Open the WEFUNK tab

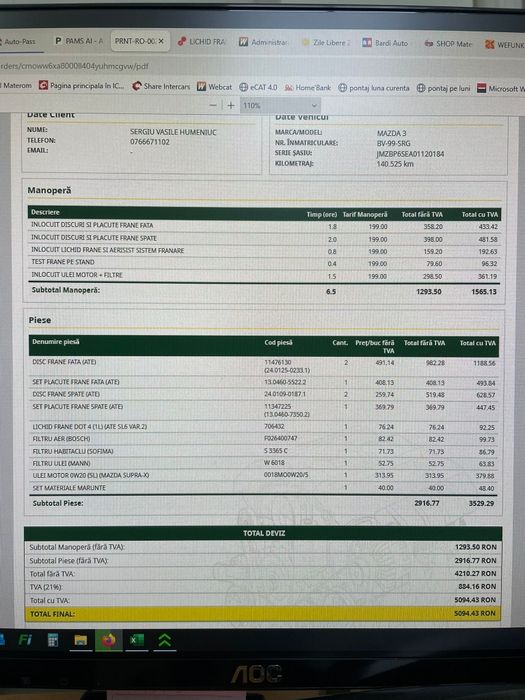(504, 45)
